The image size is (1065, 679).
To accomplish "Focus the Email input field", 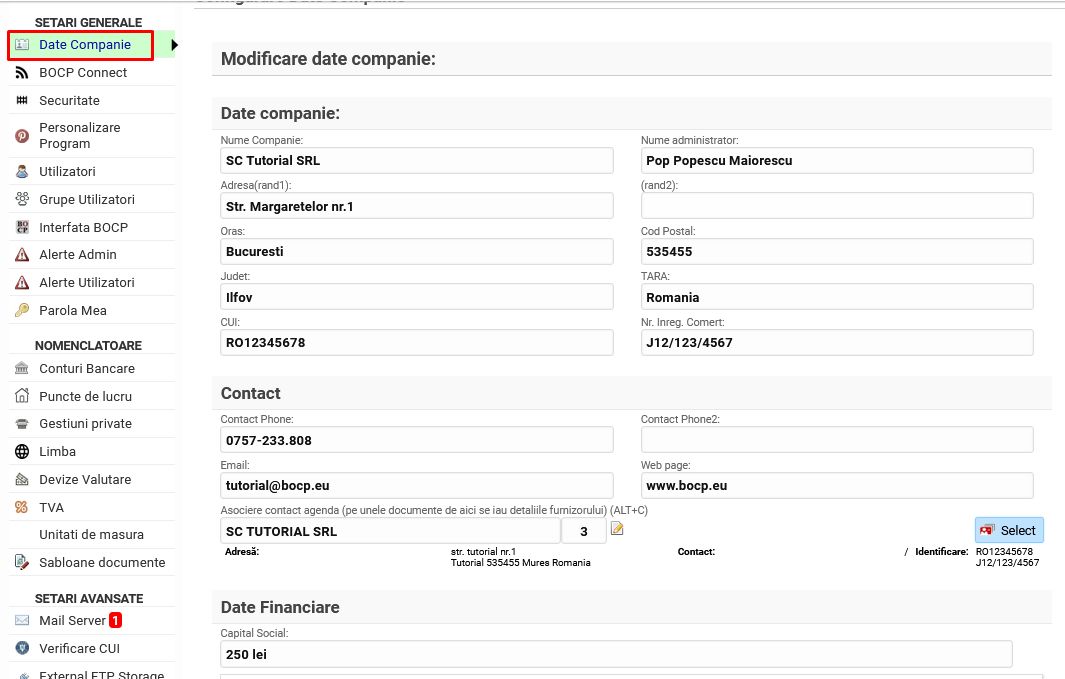I will (416, 486).
